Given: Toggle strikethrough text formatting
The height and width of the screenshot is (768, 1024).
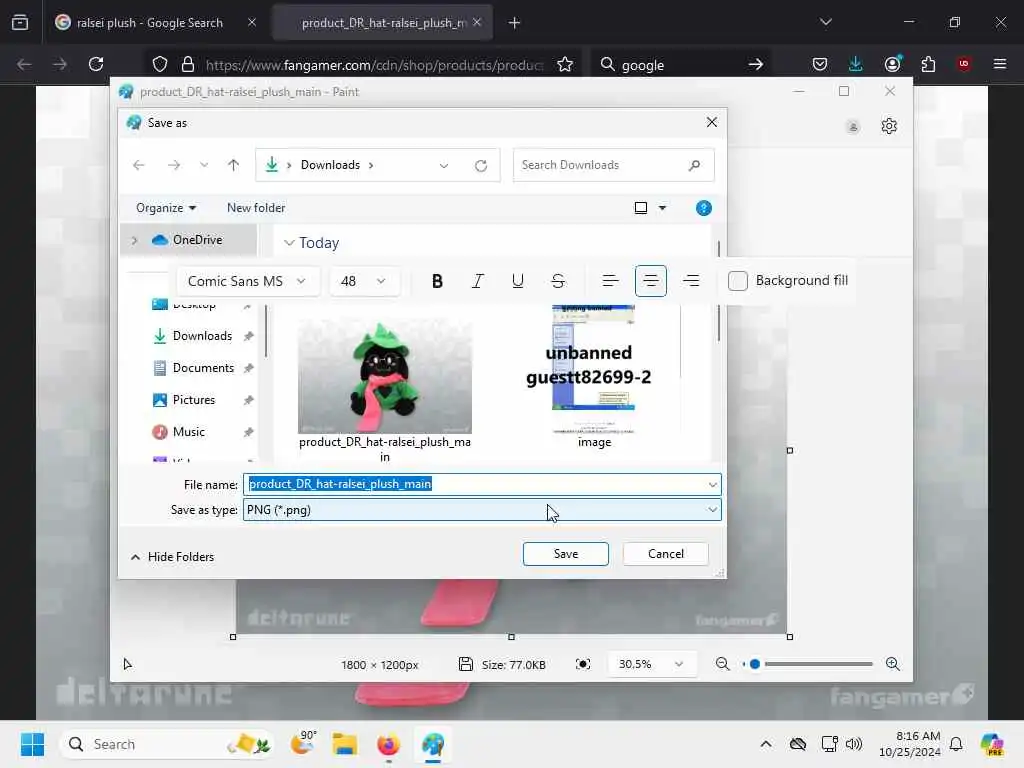Looking at the screenshot, I should tap(558, 281).
